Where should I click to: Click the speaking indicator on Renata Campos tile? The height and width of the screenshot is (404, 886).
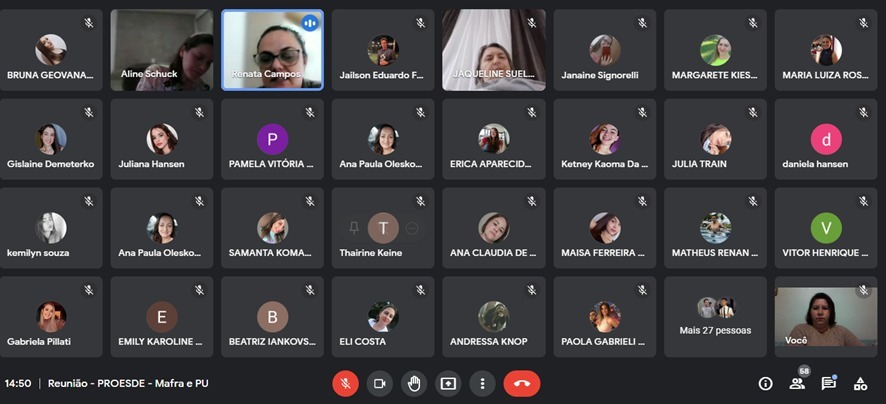310,23
